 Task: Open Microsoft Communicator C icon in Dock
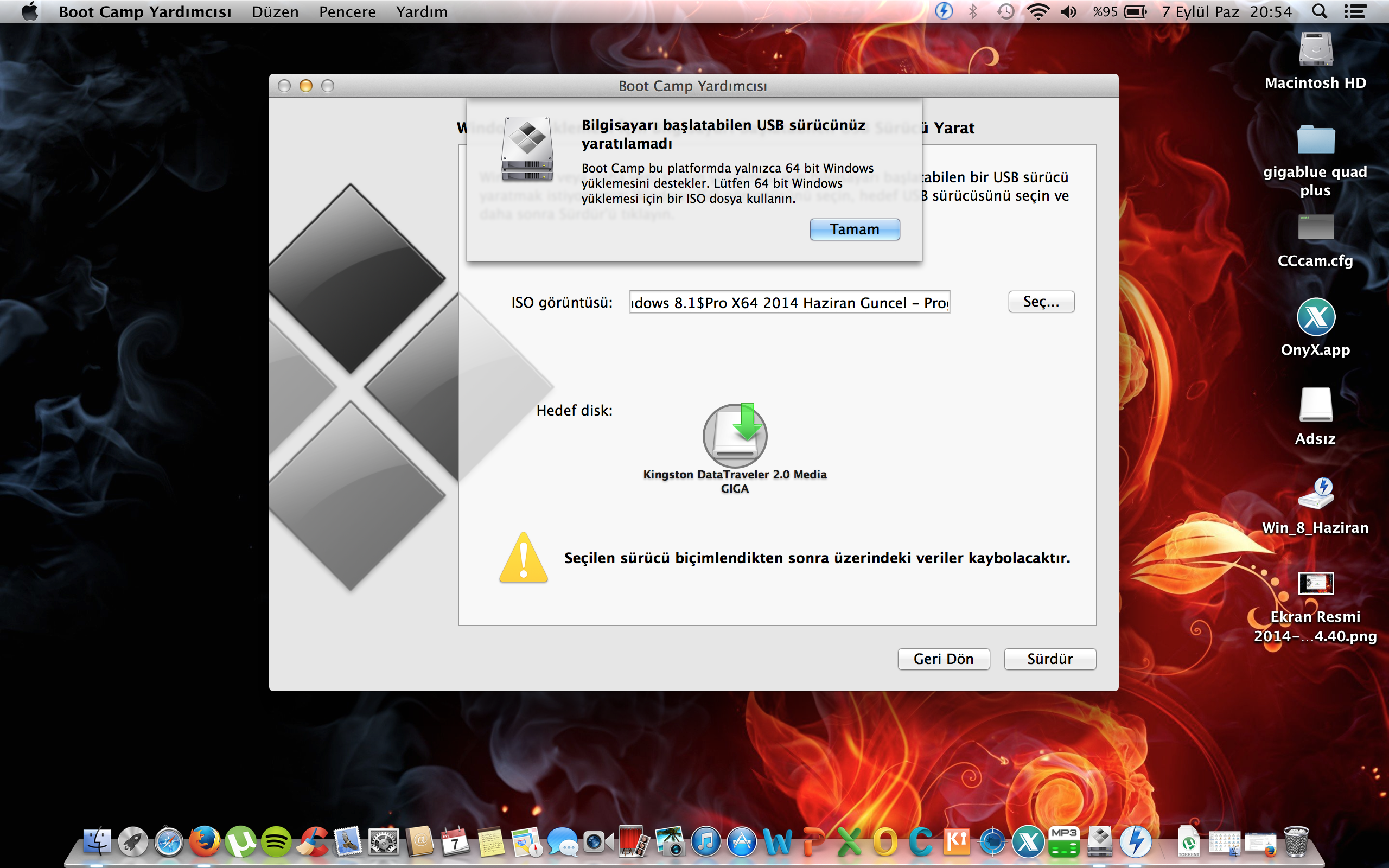[921, 842]
